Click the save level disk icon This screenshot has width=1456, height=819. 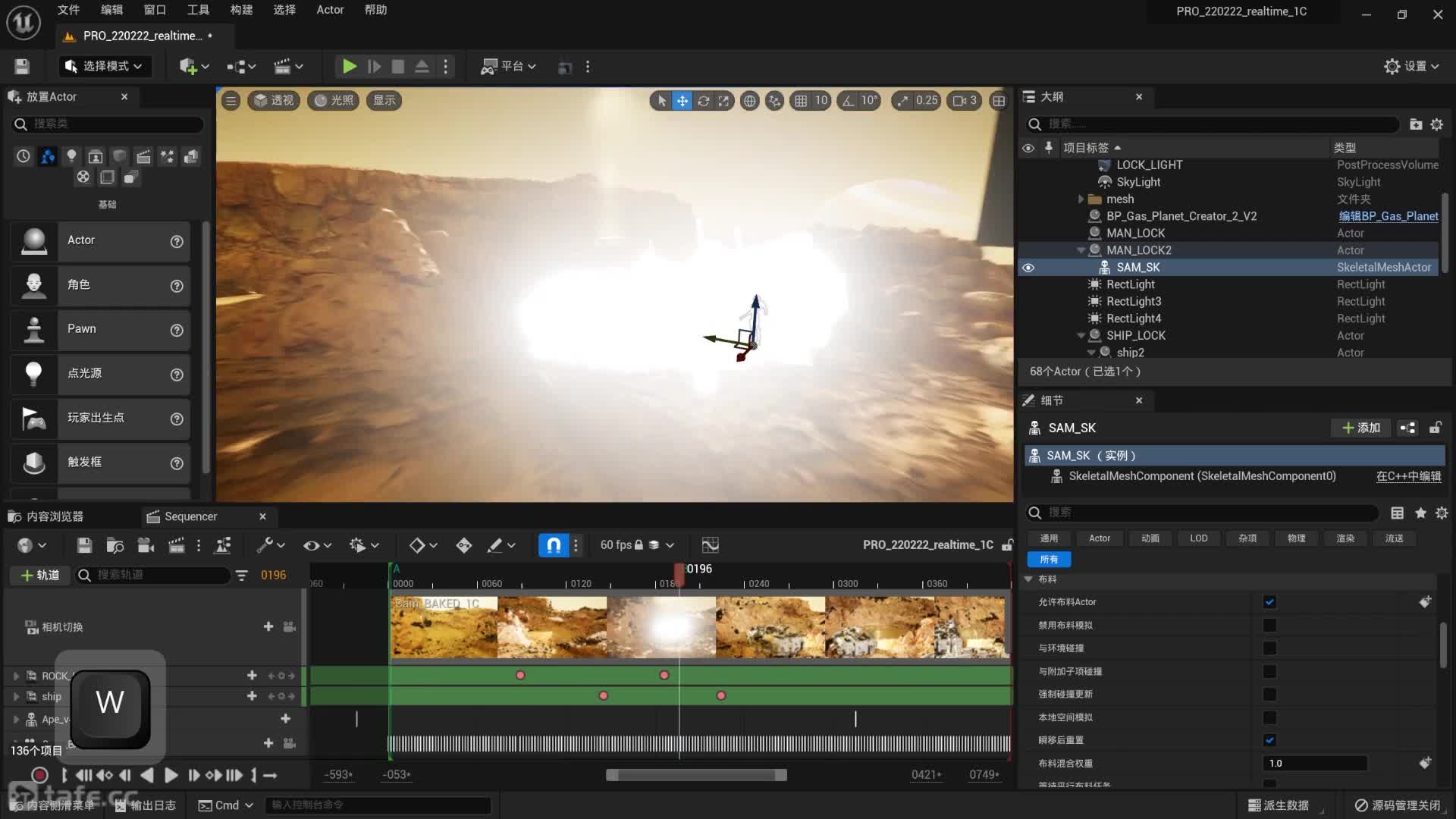tap(22, 67)
